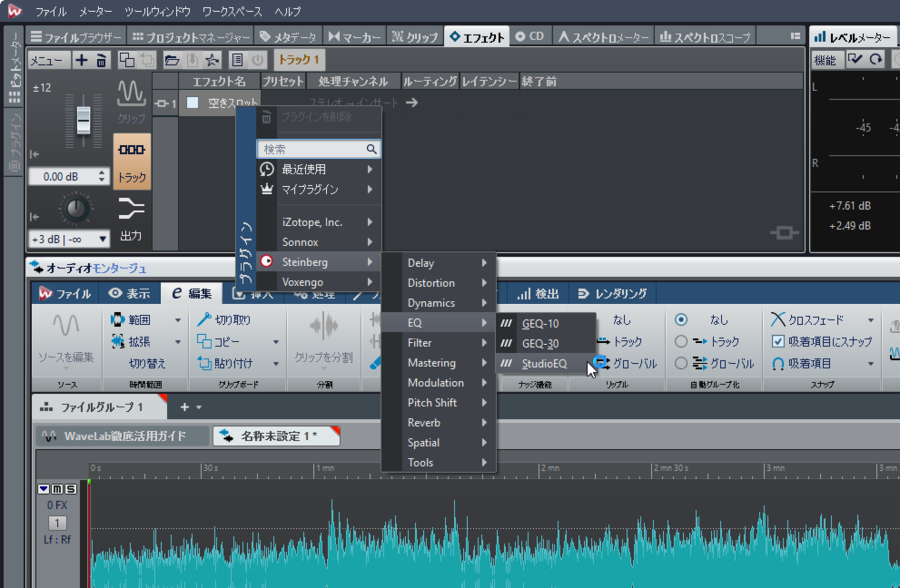Click the 切り取り scissors icon
The image size is (900, 588).
click(204, 319)
